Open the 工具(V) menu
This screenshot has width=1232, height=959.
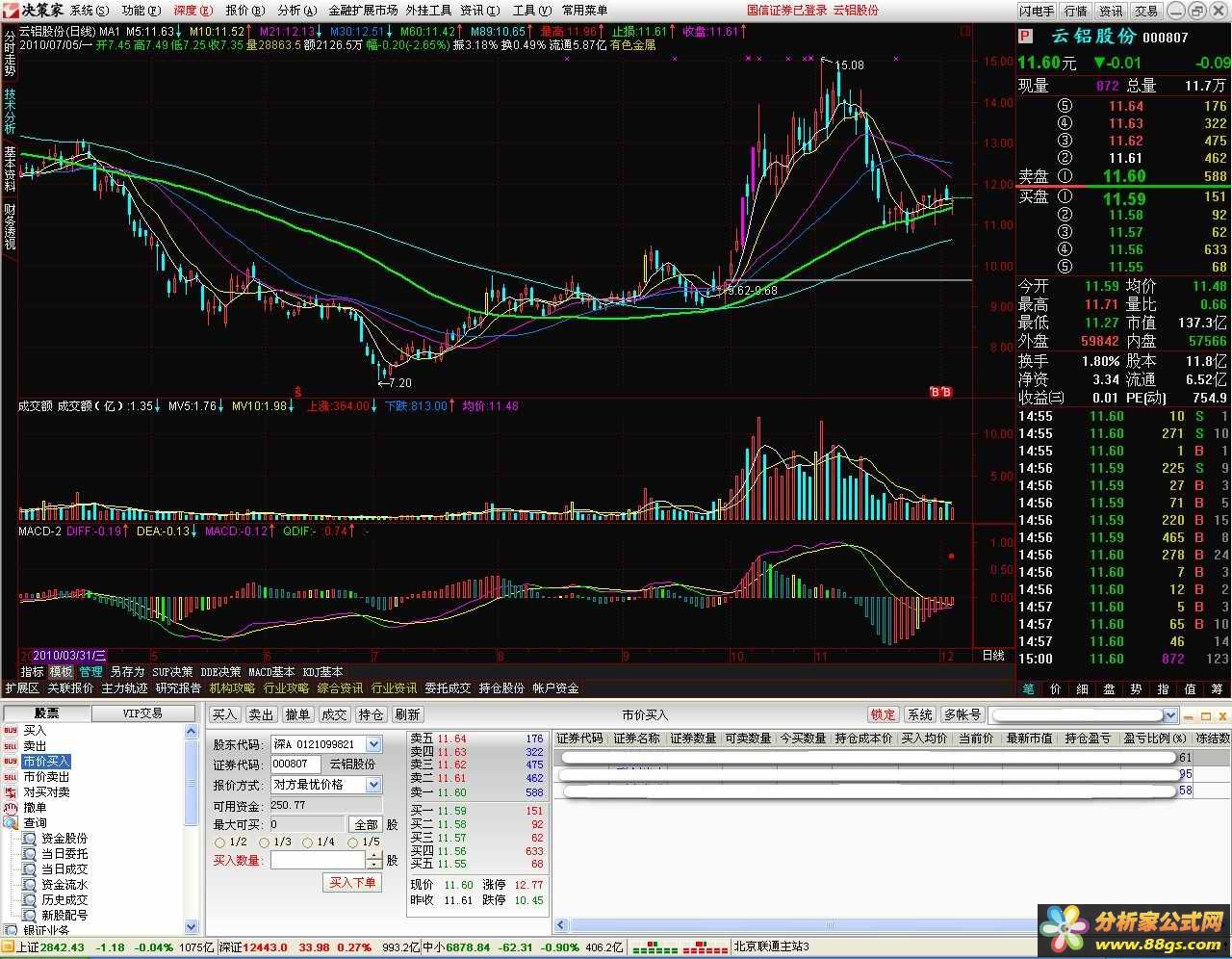pyautogui.click(x=531, y=11)
